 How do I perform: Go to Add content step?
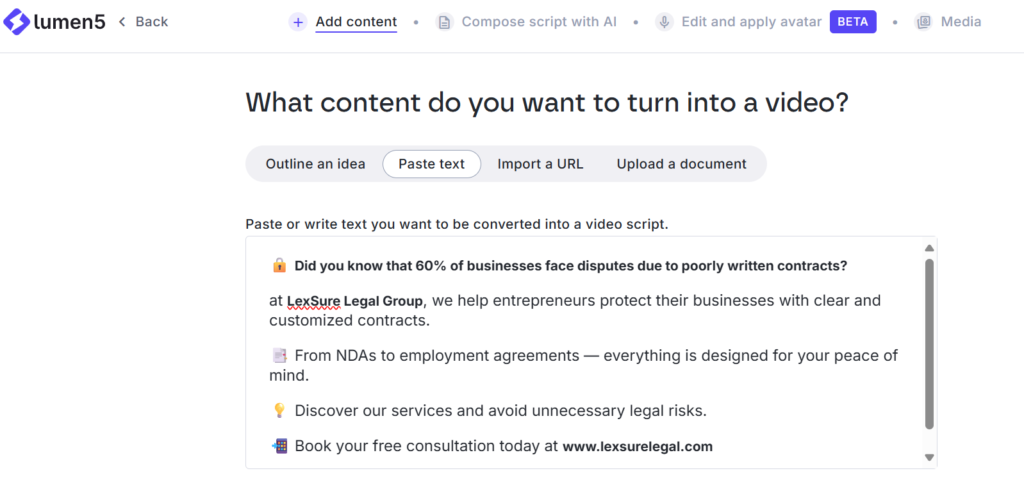click(x=356, y=22)
